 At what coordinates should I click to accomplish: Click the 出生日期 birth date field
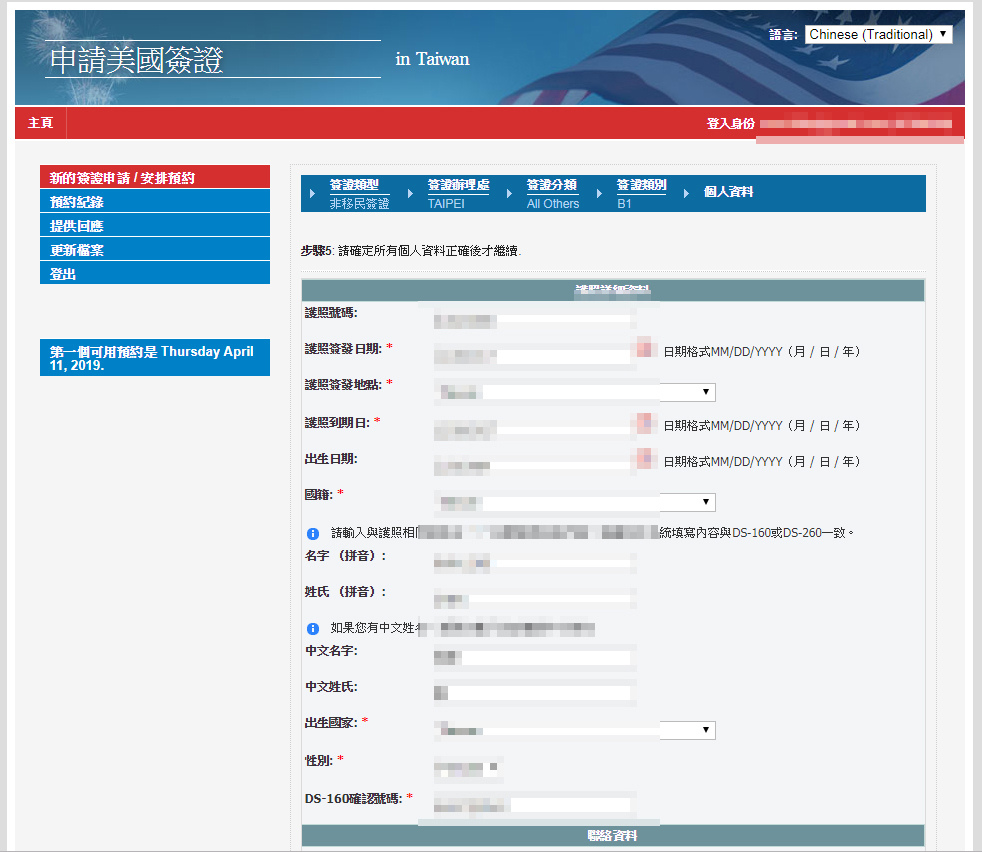point(533,466)
